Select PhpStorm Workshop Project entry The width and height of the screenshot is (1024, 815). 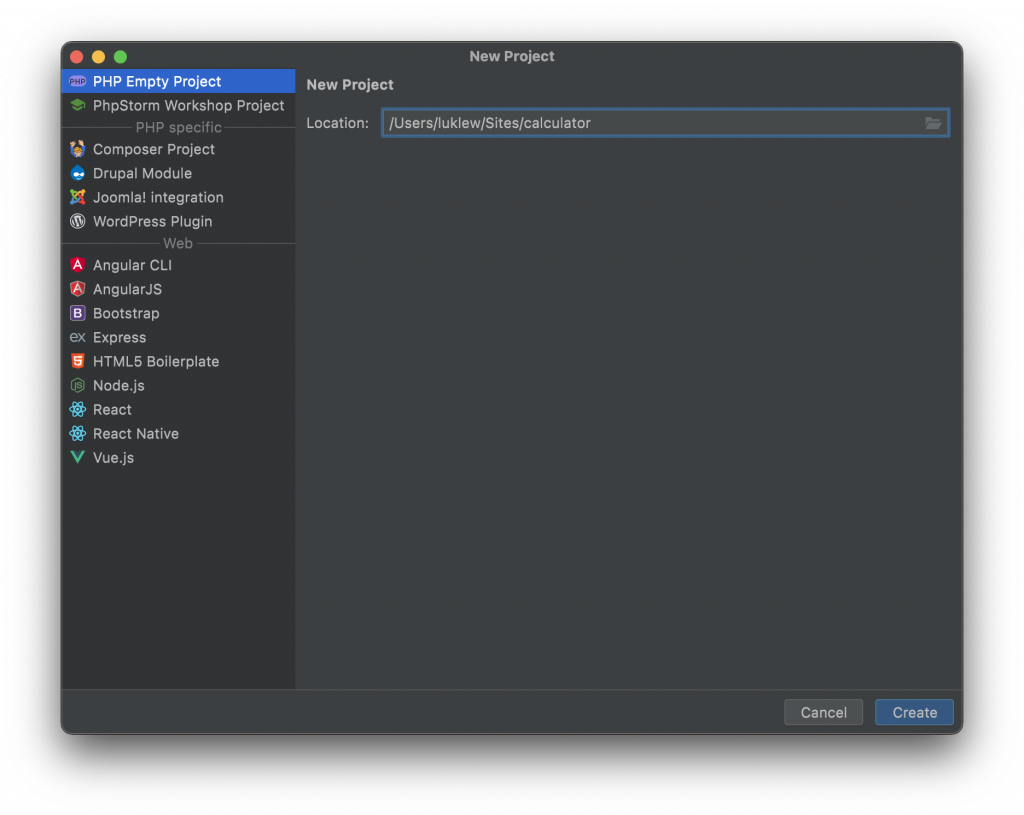pos(178,105)
